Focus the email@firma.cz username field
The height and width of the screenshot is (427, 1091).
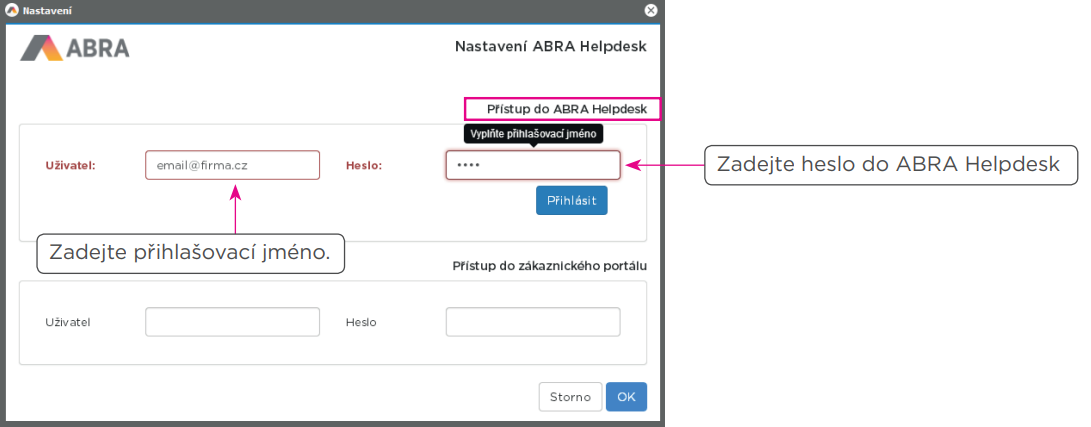[x=232, y=165]
